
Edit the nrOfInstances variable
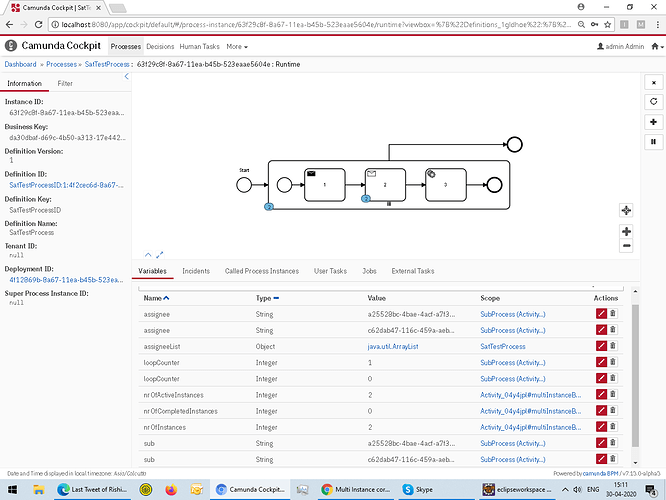pos(601,427)
